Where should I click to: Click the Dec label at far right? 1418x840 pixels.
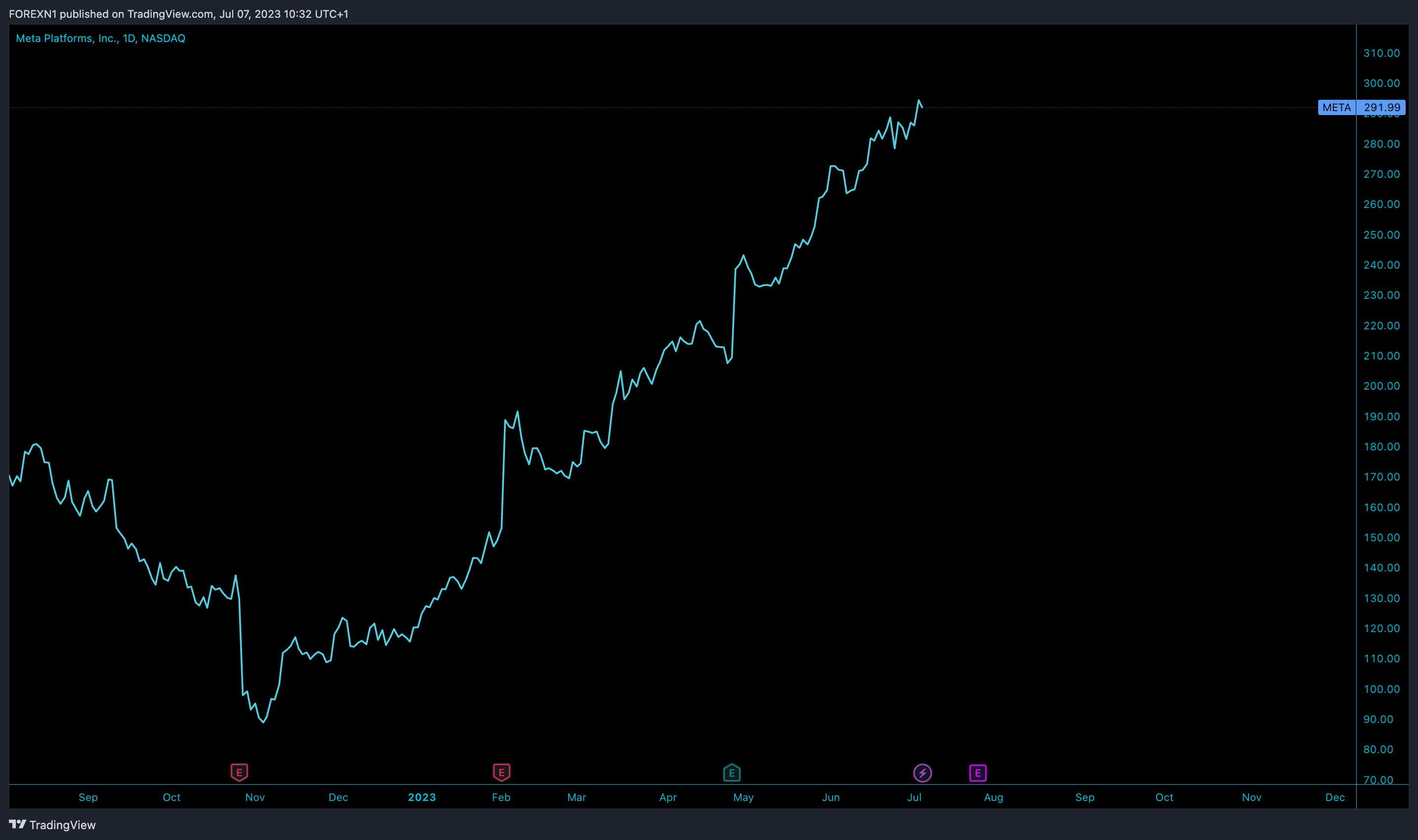[1335, 797]
